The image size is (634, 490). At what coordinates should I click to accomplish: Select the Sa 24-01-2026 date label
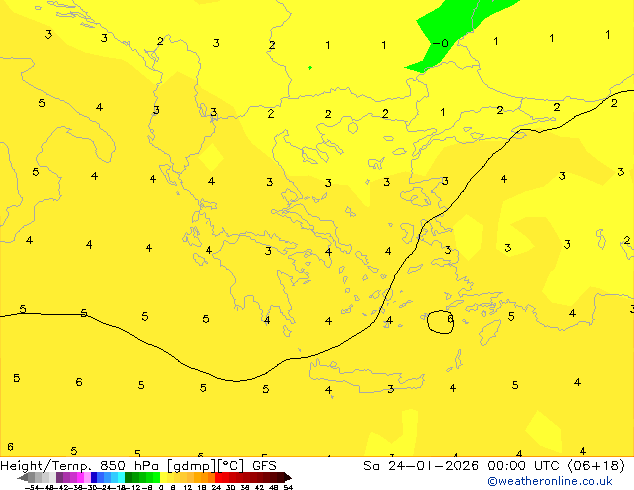pos(413,465)
